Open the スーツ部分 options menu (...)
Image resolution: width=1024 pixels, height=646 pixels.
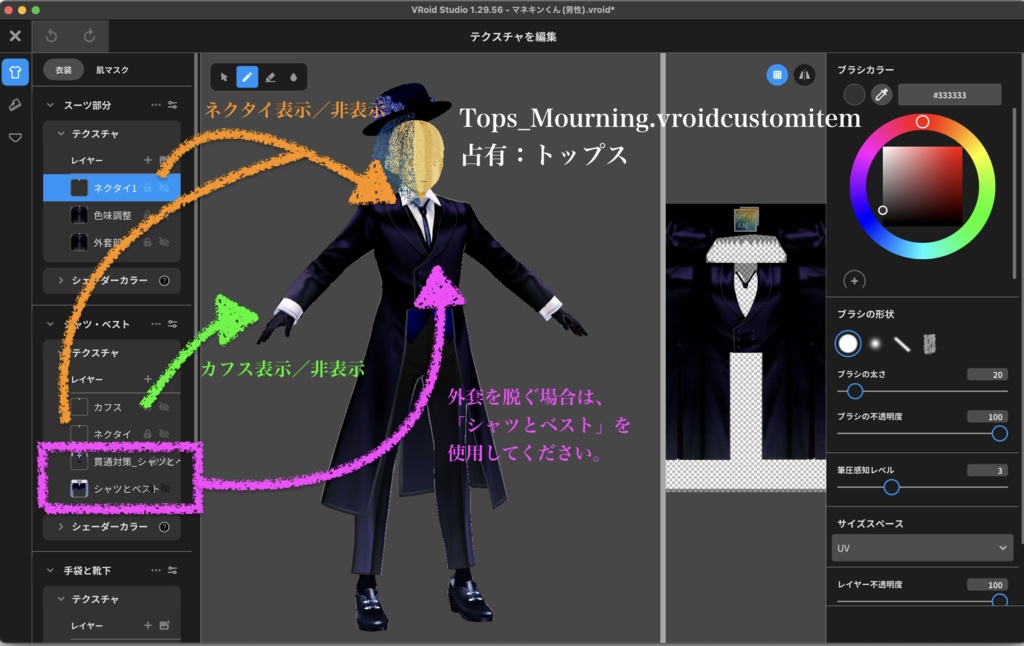coord(155,104)
